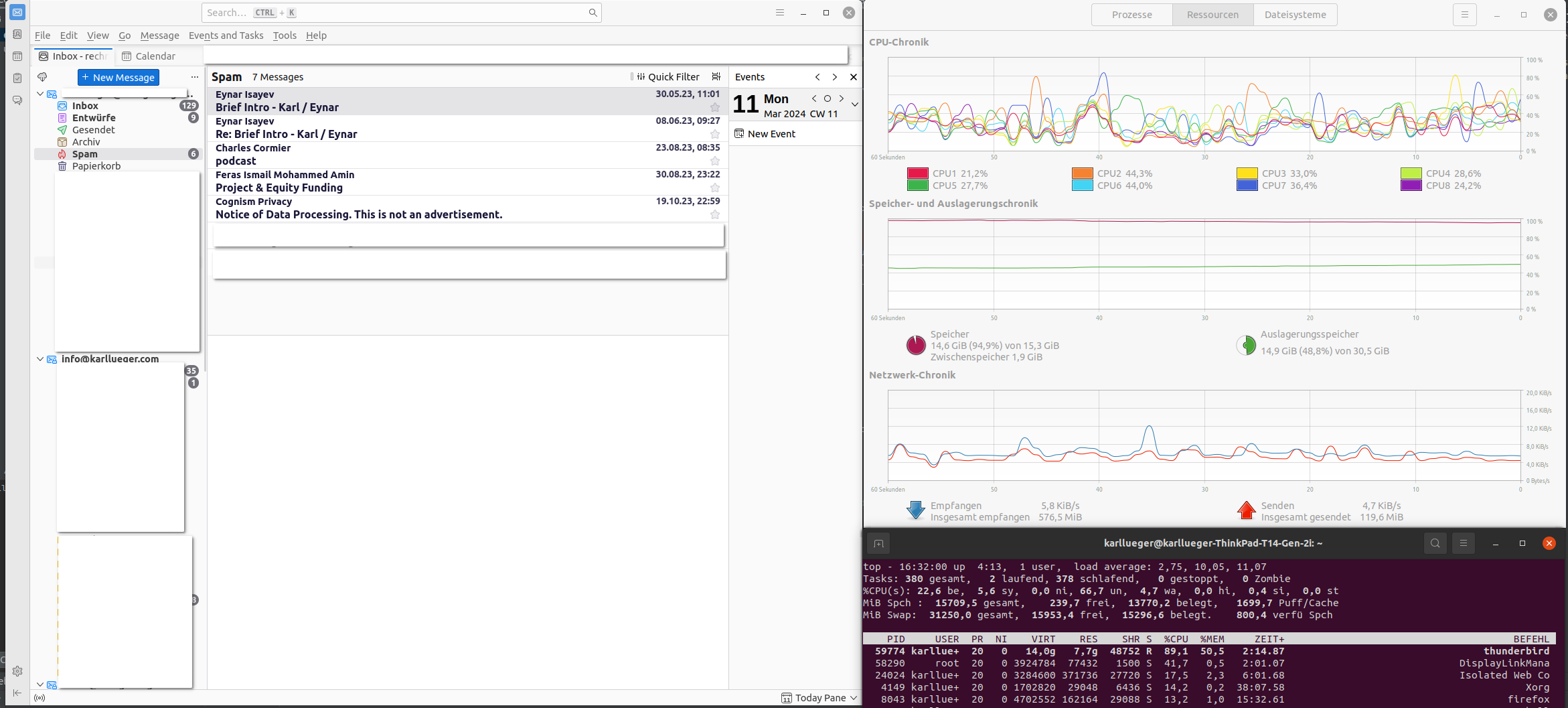This screenshot has width=1568, height=708.
Task: Open Thunderbird settings gear icon
Action: point(17,670)
